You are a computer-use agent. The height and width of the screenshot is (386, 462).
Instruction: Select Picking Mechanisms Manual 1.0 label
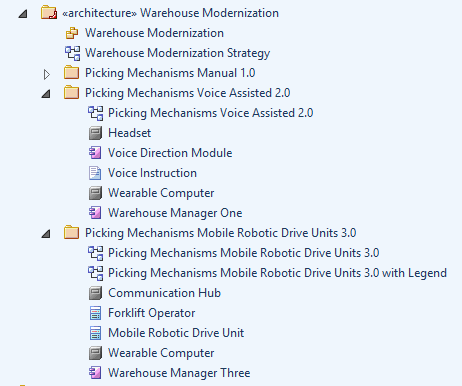point(170,73)
